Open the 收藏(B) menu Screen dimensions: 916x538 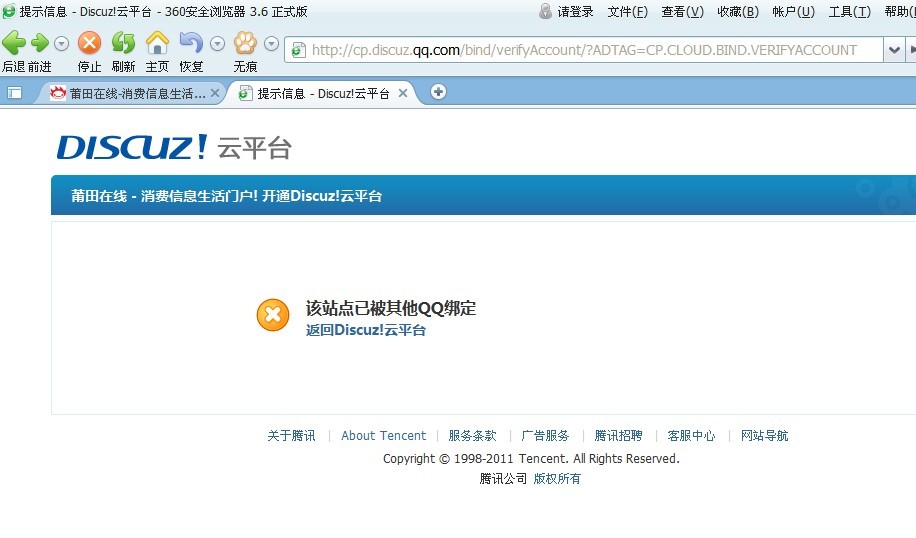(738, 12)
